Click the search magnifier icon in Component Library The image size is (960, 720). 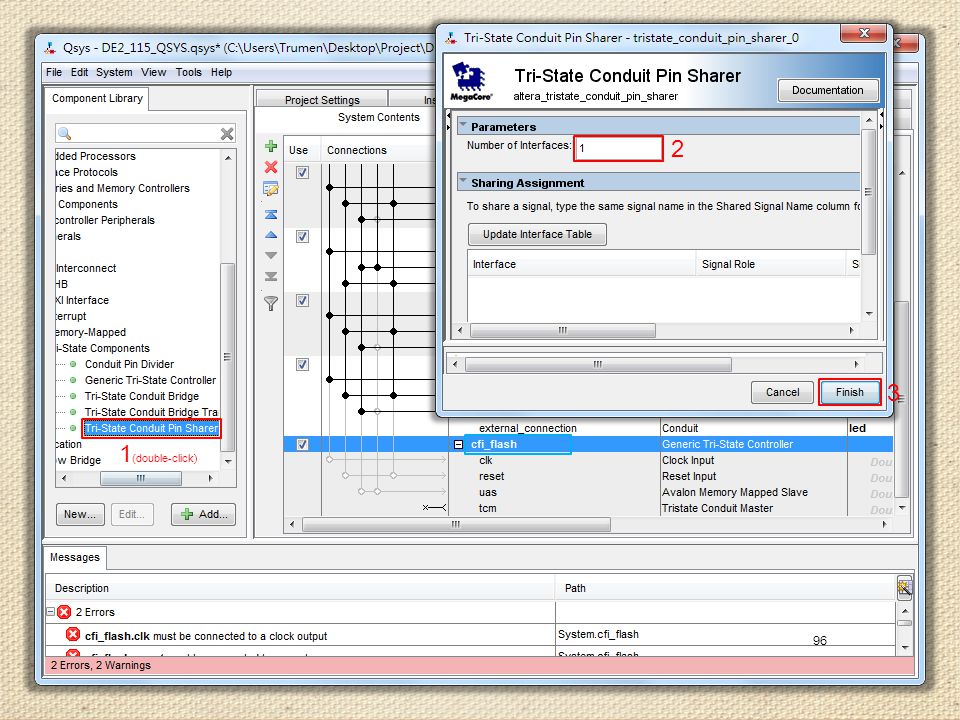[64, 133]
